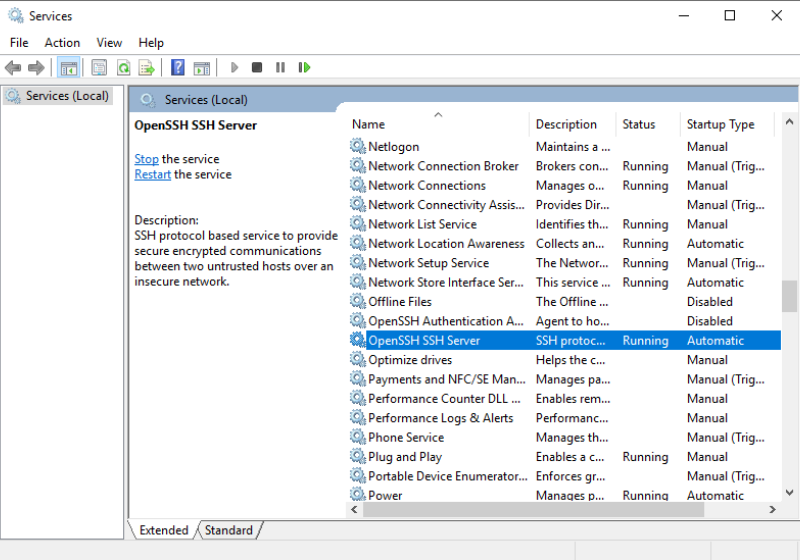Click gear icon next to Network Setup Service
The image size is (800, 560).
358,263
